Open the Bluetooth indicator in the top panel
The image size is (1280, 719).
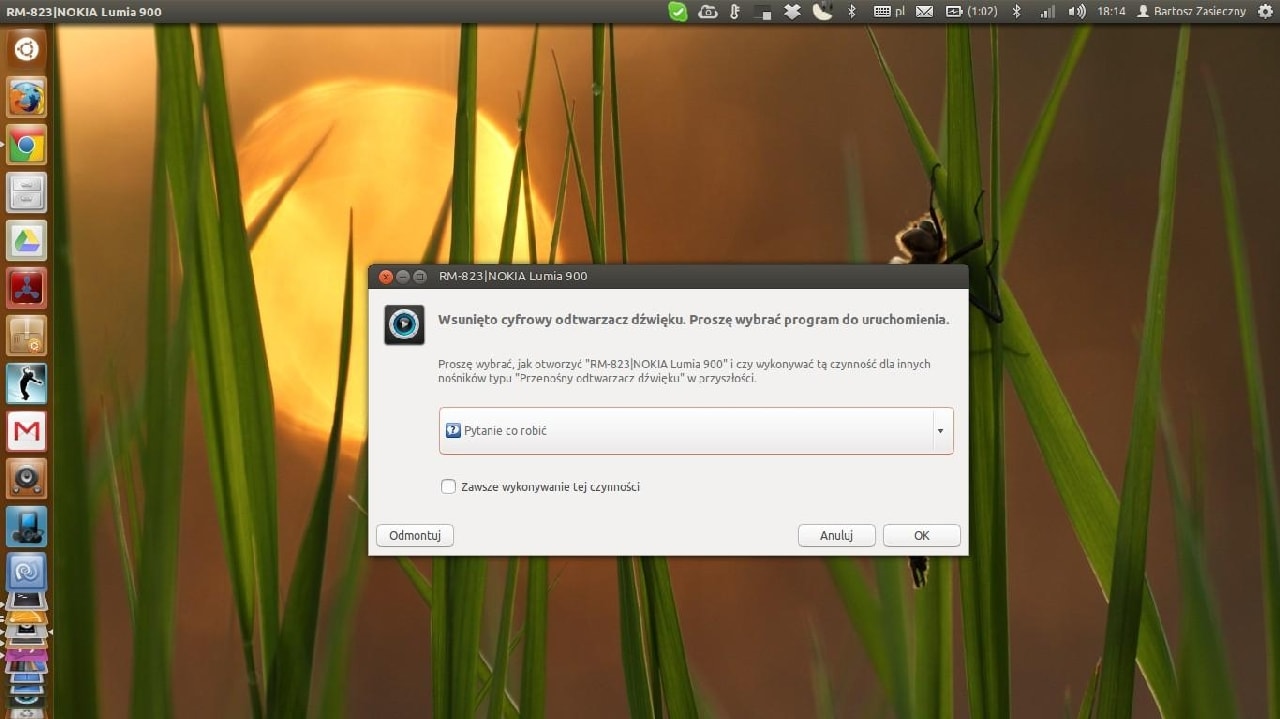pos(1016,11)
